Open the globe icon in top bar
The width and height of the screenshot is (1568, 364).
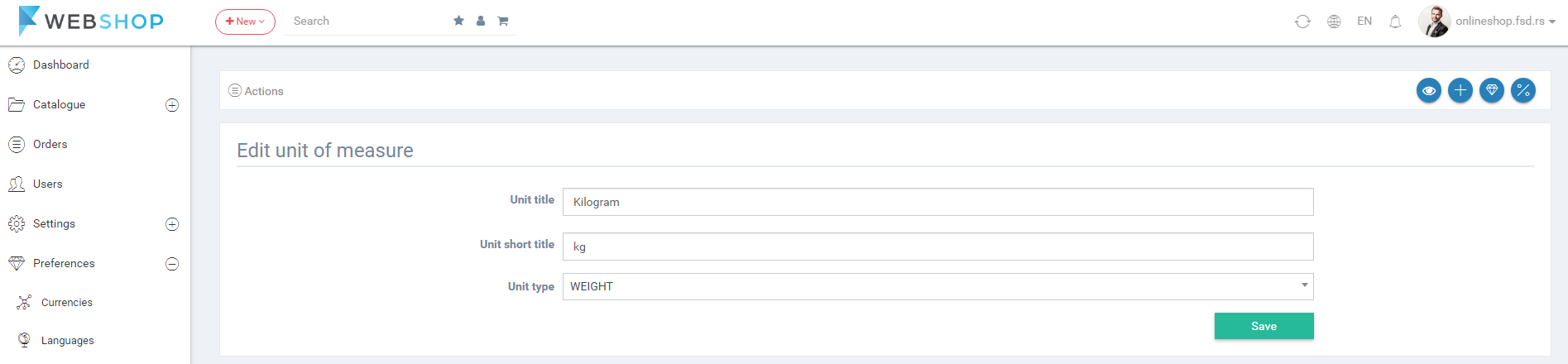pyautogui.click(x=1334, y=22)
